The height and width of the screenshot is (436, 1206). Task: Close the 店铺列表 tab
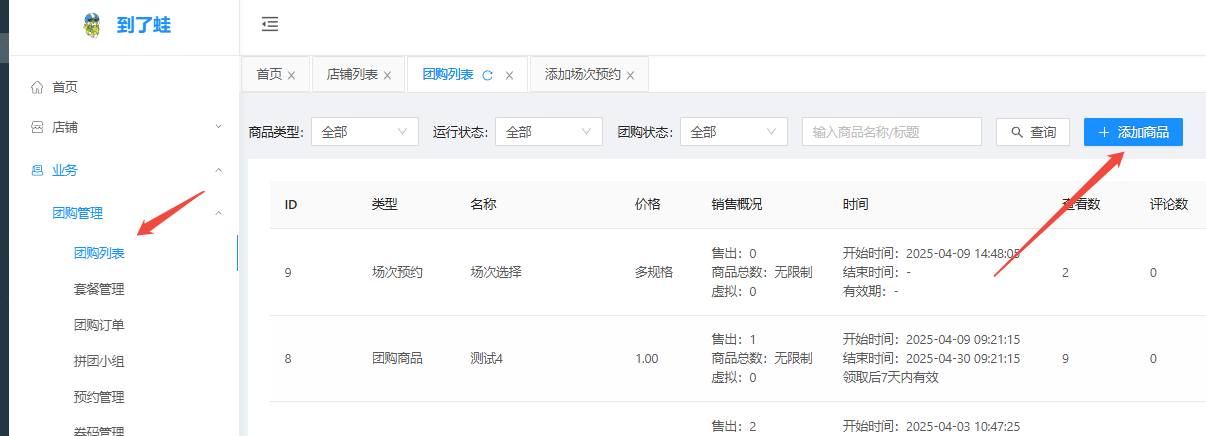click(x=387, y=75)
